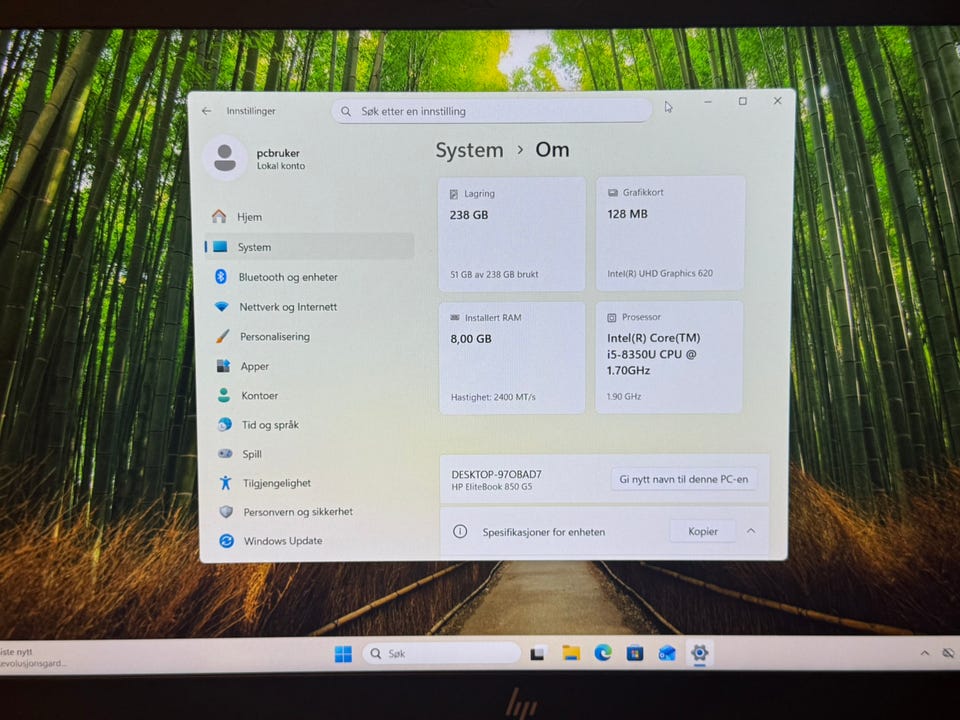Viewport: 960px width, 720px height.
Task: Show hidden system tray icons
Action: tap(924, 653)
